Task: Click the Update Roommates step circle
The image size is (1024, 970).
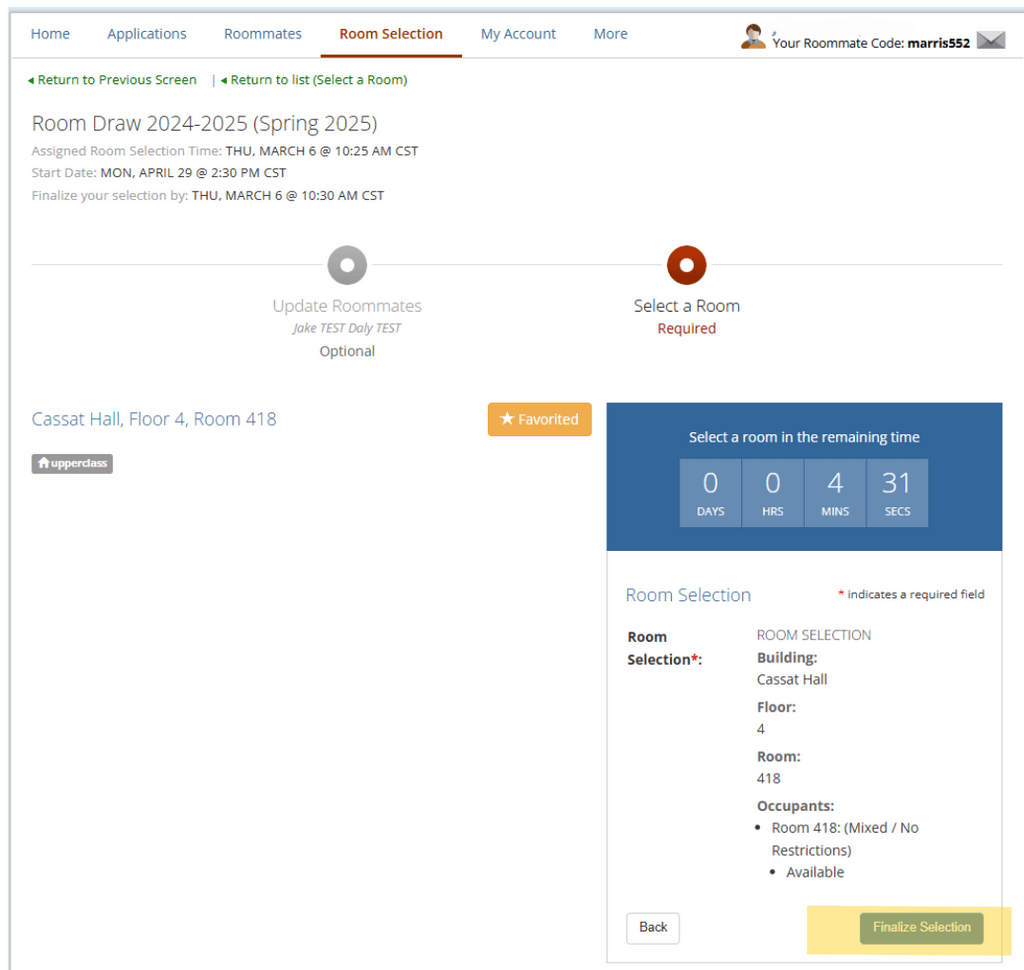Action: tap(347, 266)
